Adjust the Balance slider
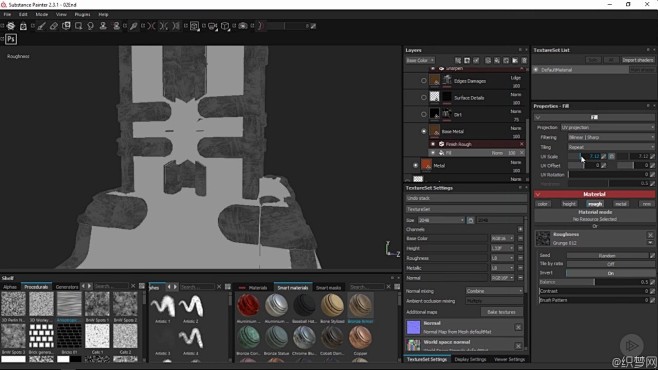Image resolution: width=658 pixels, height=370 pixels. tap(593, 282)
